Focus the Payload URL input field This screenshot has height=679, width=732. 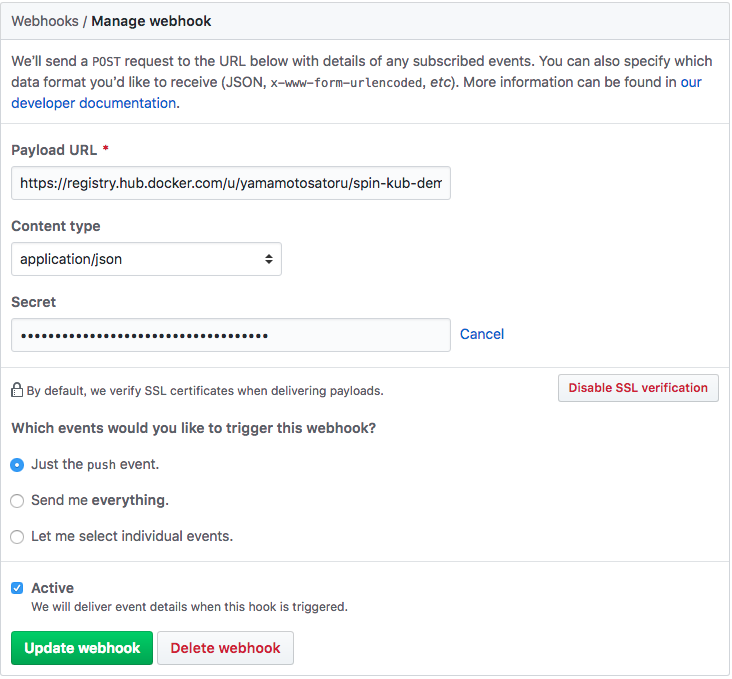231,183
